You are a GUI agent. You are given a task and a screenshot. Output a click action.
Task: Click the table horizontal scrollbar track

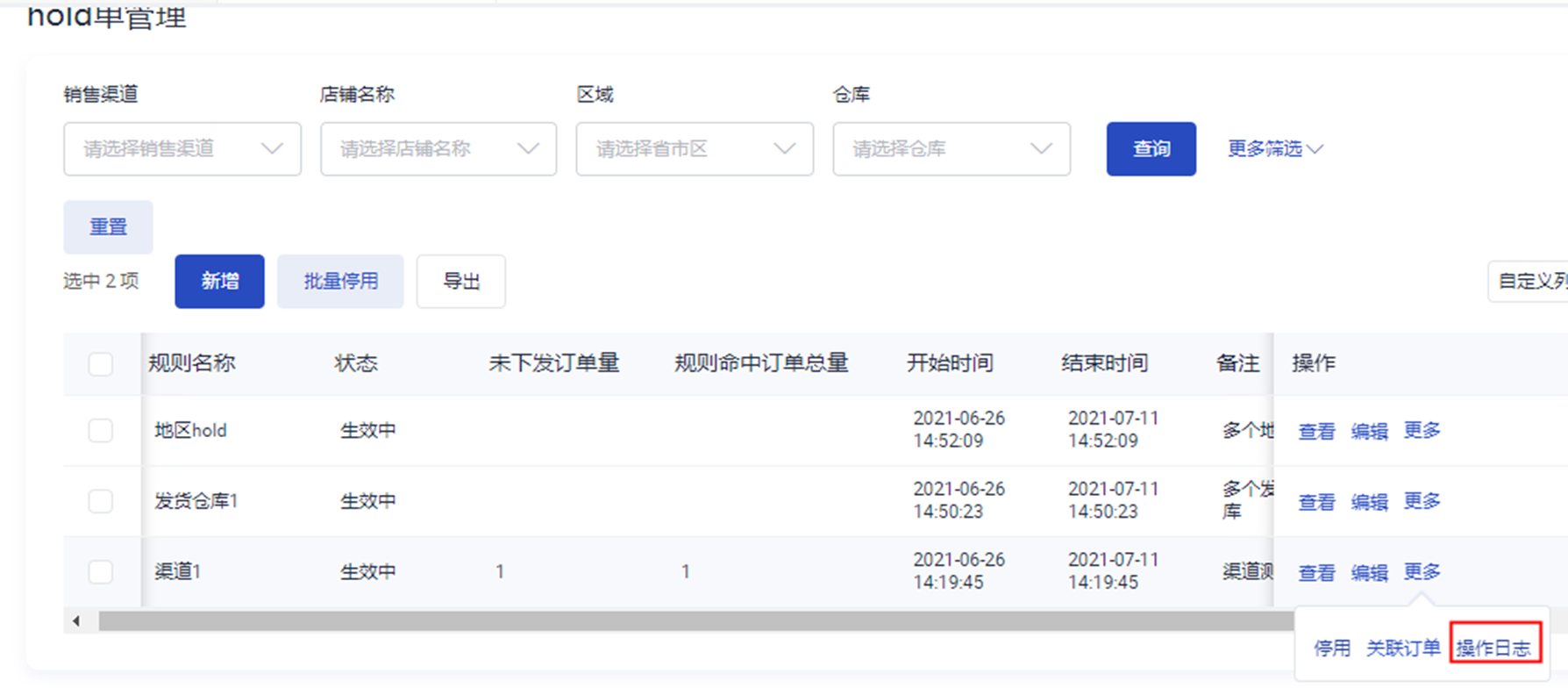(696, 621)
